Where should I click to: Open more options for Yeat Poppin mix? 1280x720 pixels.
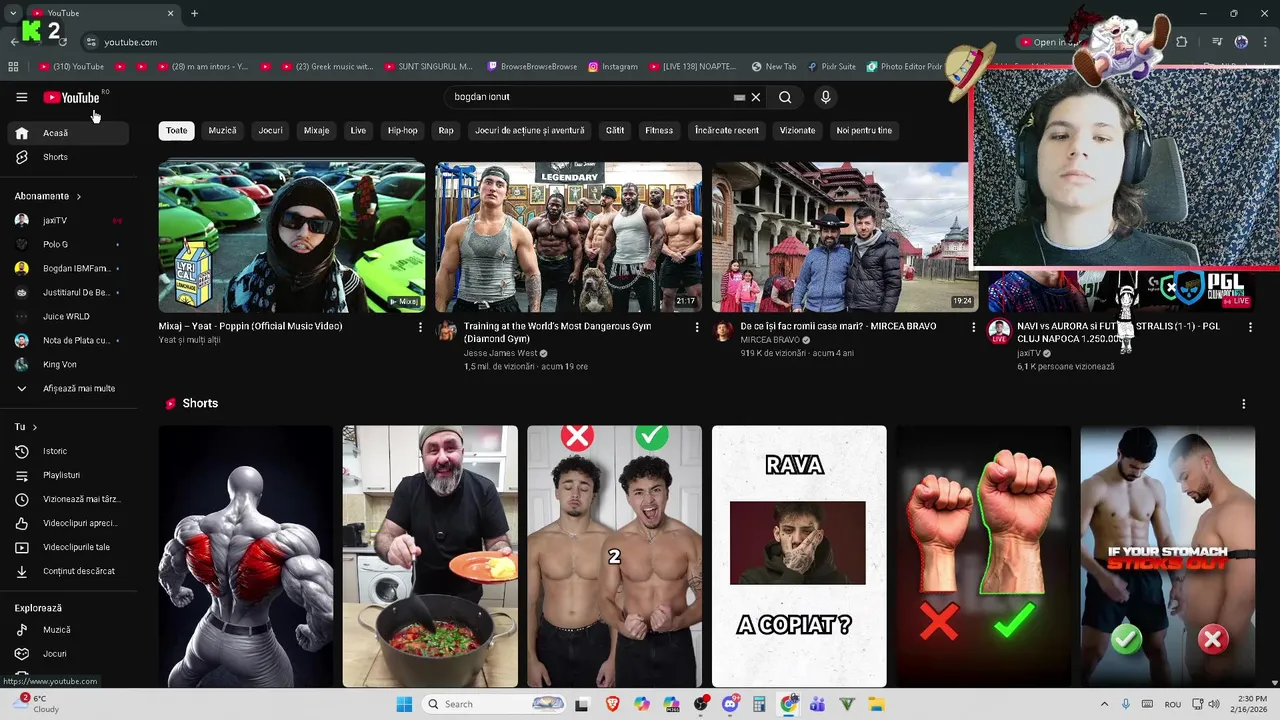(x=420, y=327)
